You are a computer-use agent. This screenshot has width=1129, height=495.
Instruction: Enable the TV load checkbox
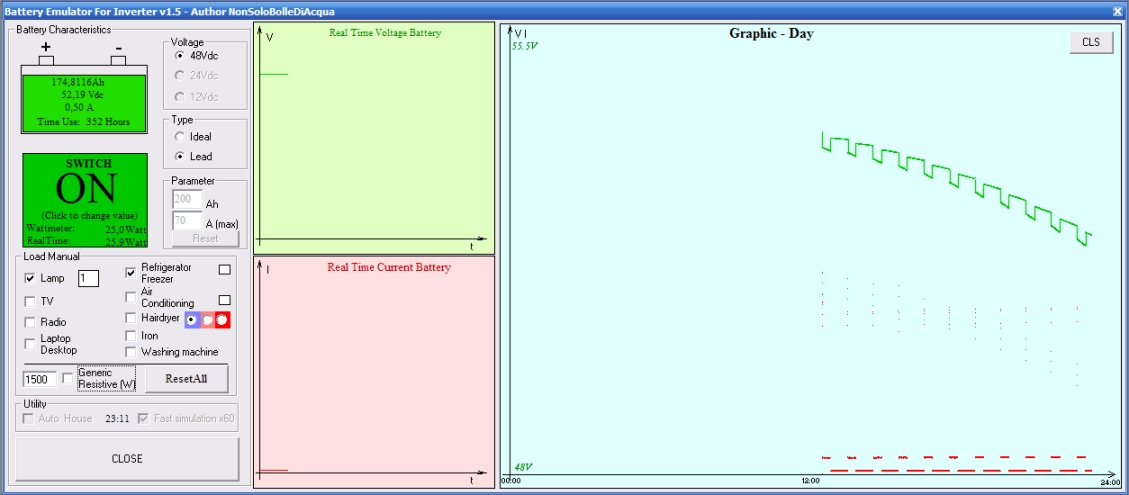pyautogui.click(x=30, y=301)
